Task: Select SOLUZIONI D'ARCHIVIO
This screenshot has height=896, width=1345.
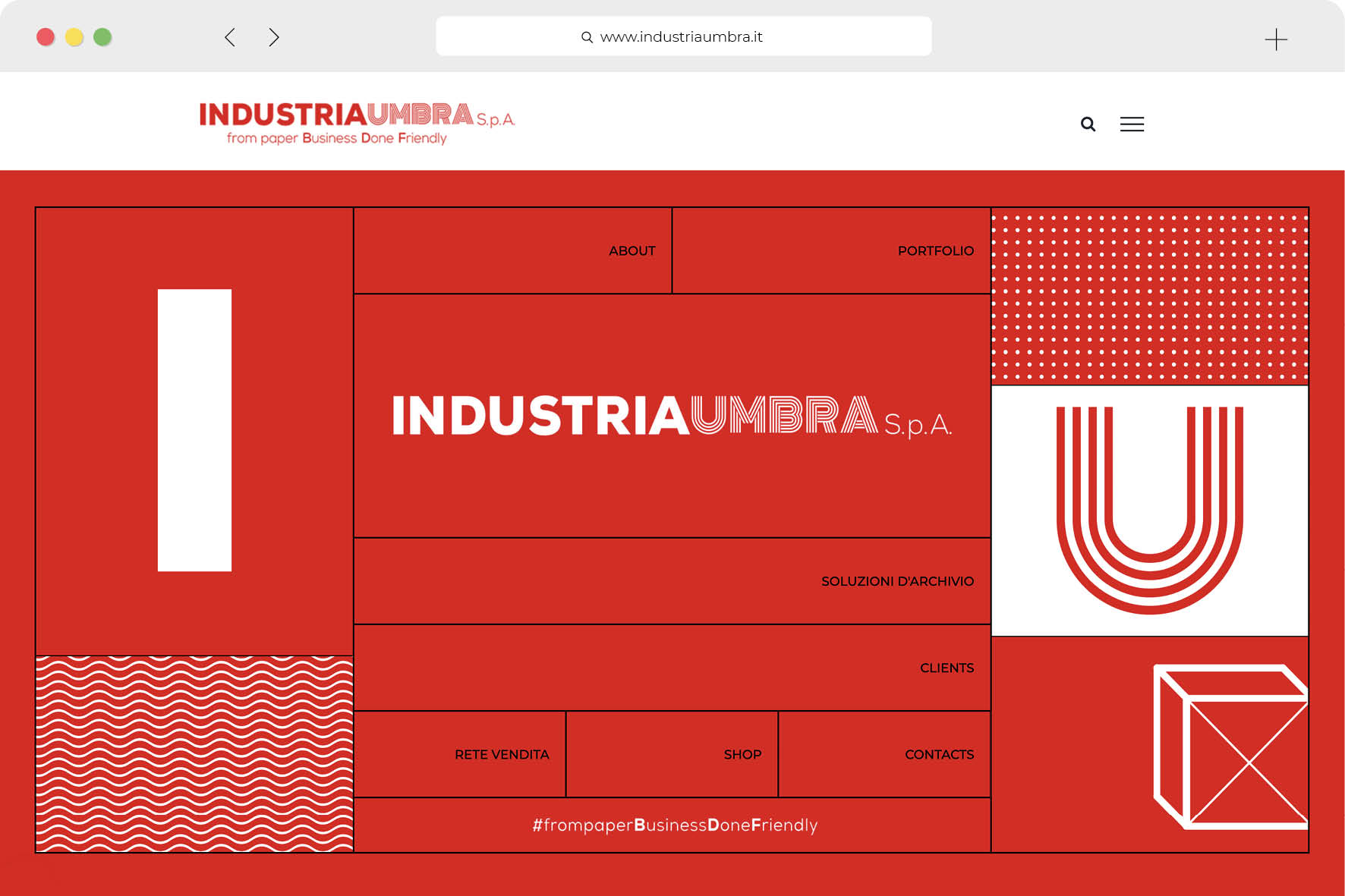Action: (672, 581)
